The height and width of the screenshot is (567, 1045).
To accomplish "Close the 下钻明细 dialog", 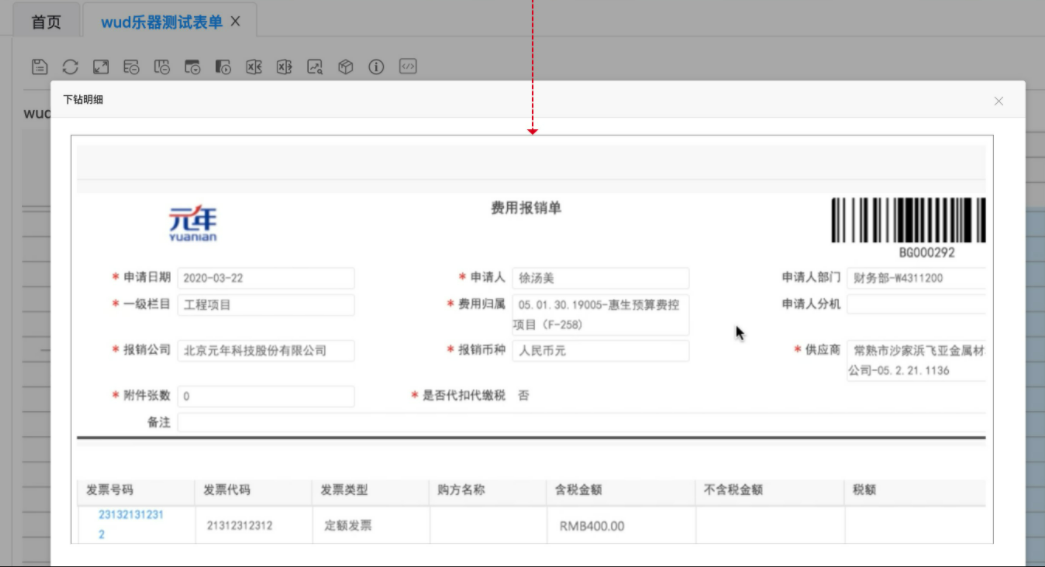I will tap(998, 101).
